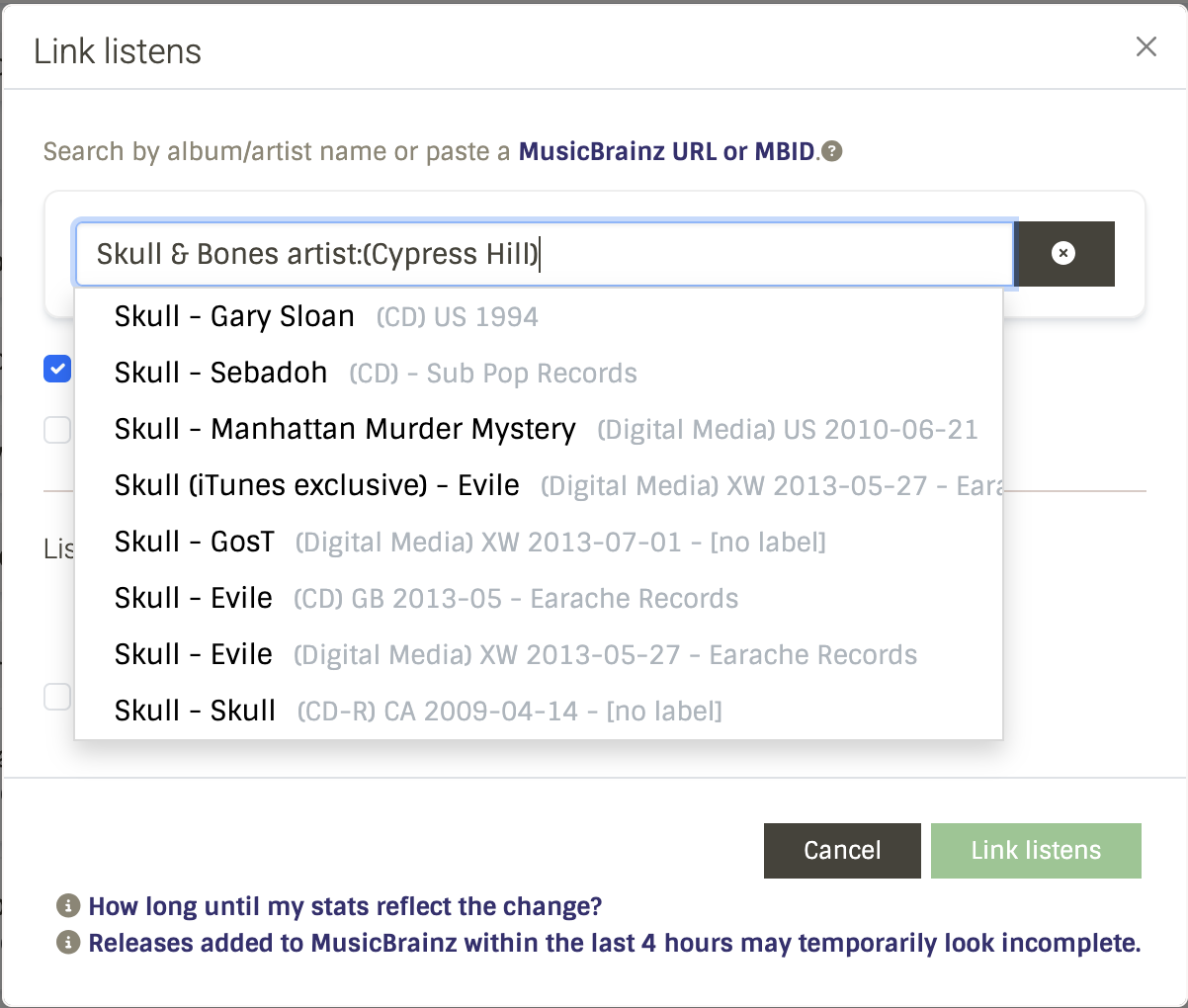Click the green Link listens button
This screenshot has height=1008, width=1188.
click(1036, 850)
